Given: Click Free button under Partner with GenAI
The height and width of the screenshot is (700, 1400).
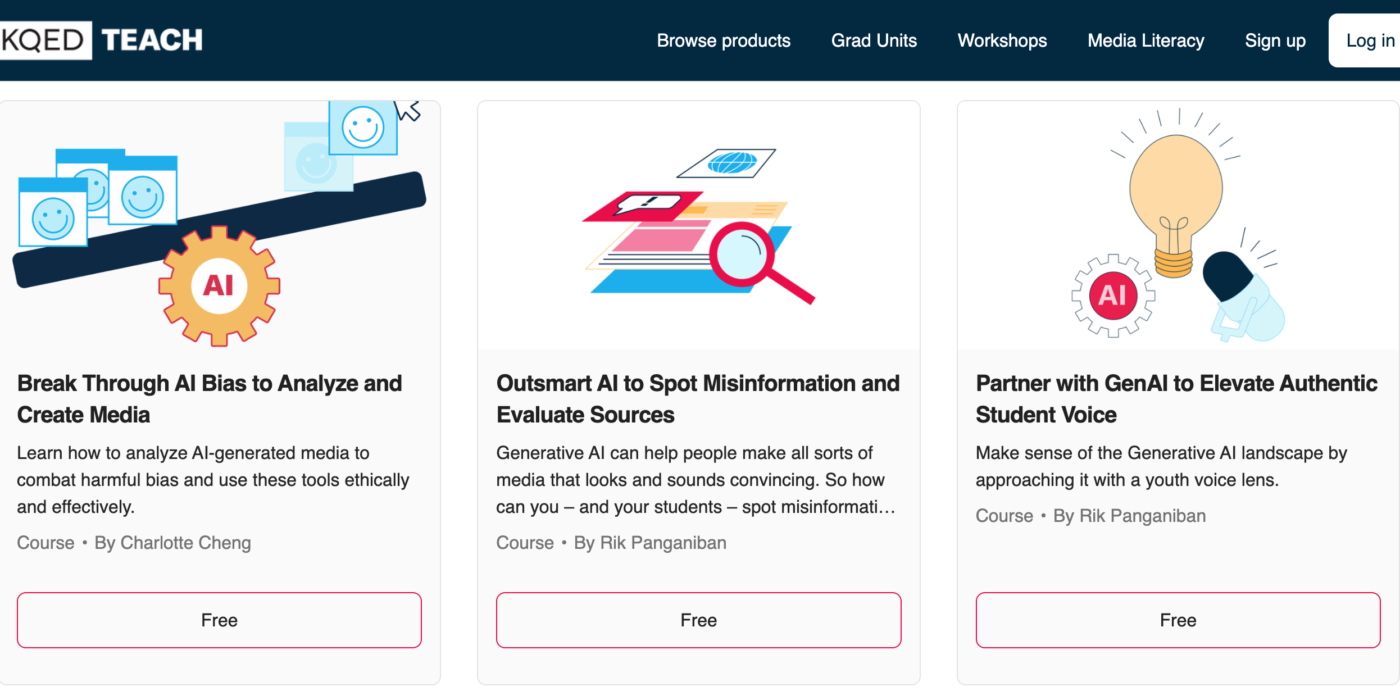Looking at the screenshot, I should [1177, 620].
